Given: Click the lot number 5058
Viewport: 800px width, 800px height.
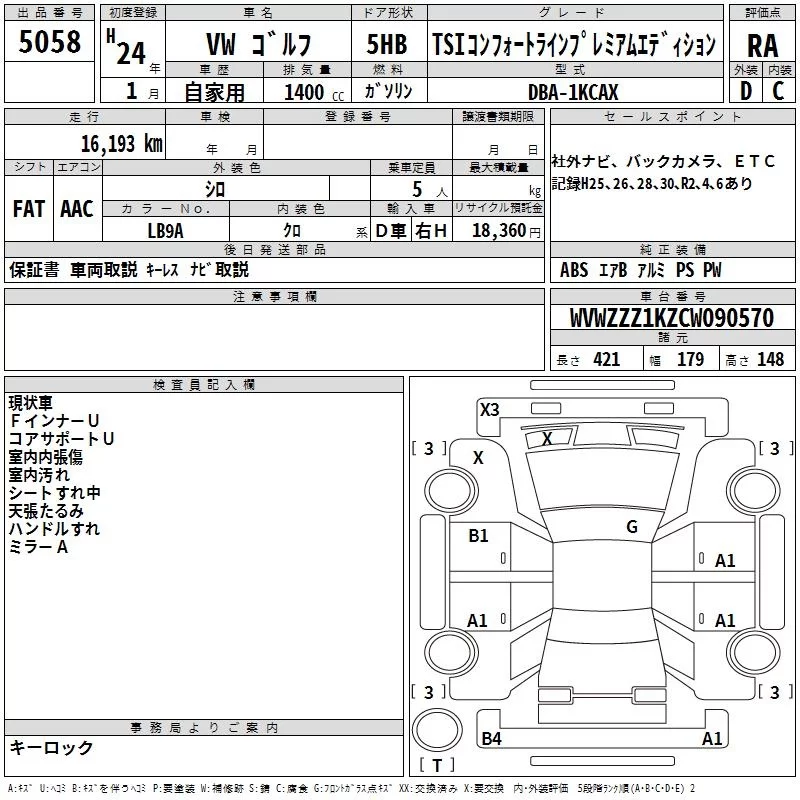Looking at the screenshot, I should pyautogui.click(x=49, y=42).
